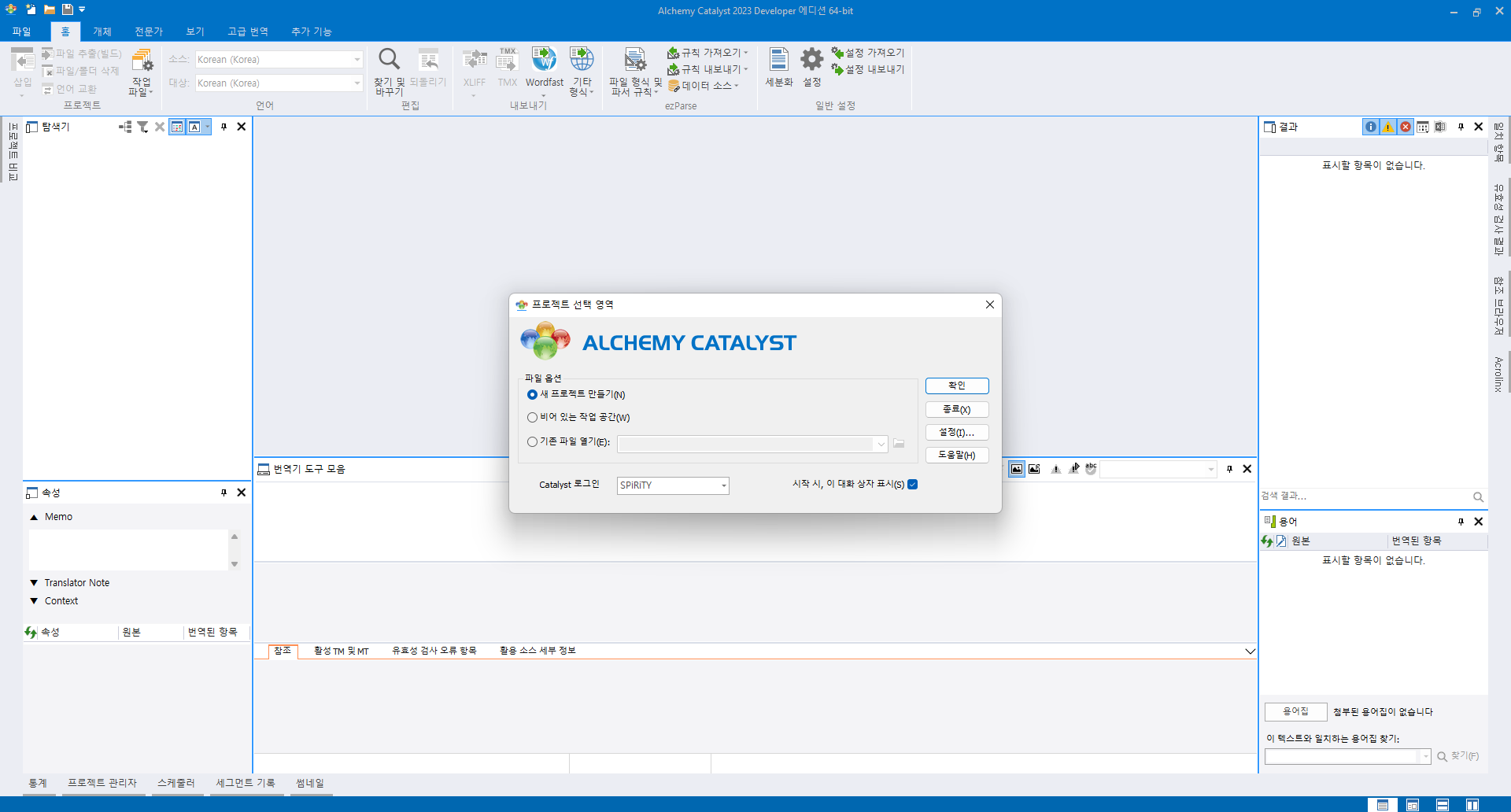Open 규칙 내보내기 dropdown
Image resolution: width=1511 pixels, height=812 pixels.
pyautogui.click(x=707, y=69)
